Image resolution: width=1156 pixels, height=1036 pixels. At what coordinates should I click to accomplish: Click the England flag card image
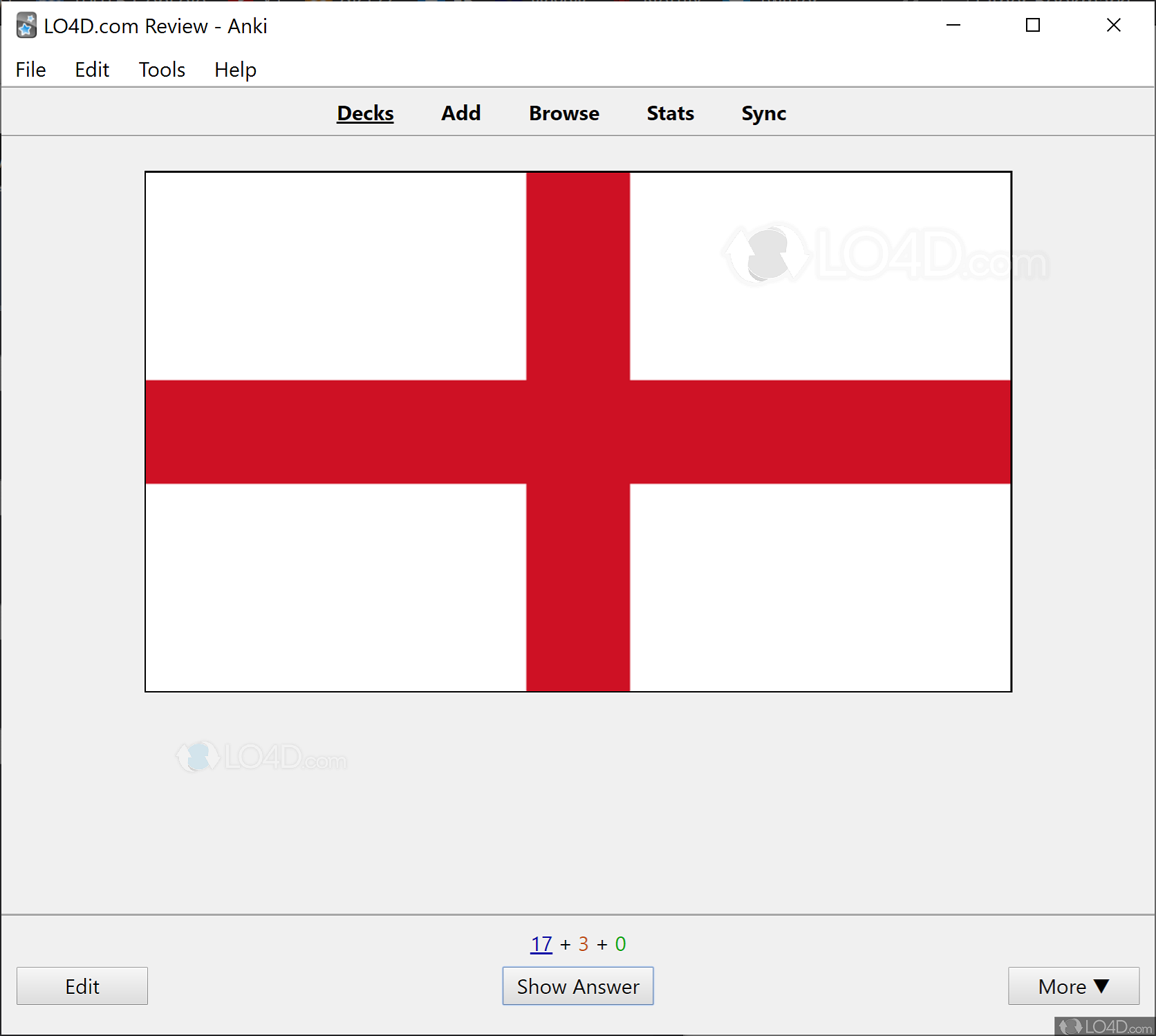click(x=578, y=432)
